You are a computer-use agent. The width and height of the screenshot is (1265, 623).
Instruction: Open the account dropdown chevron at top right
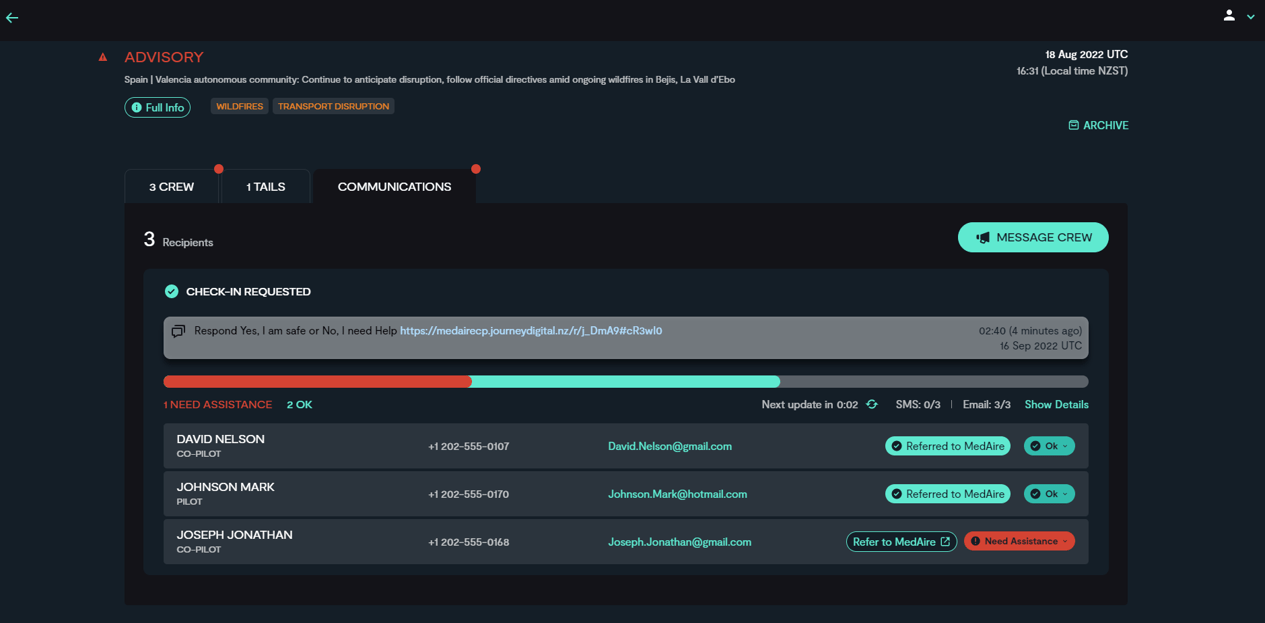[x=1251, y=16]
